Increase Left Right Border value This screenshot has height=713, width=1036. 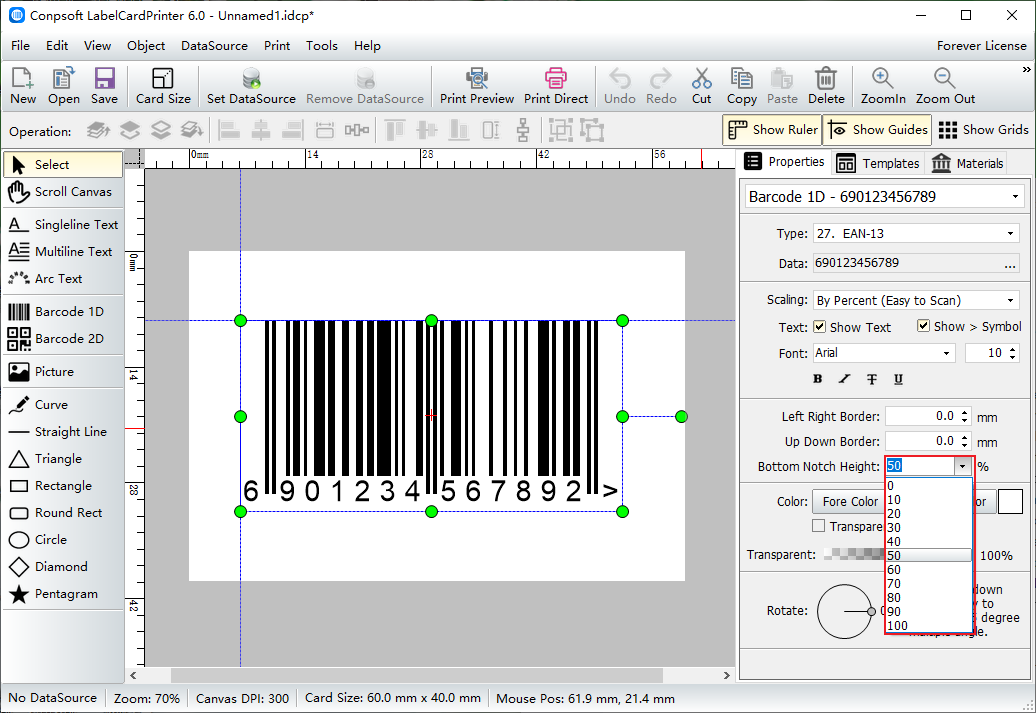click(965, 412)
